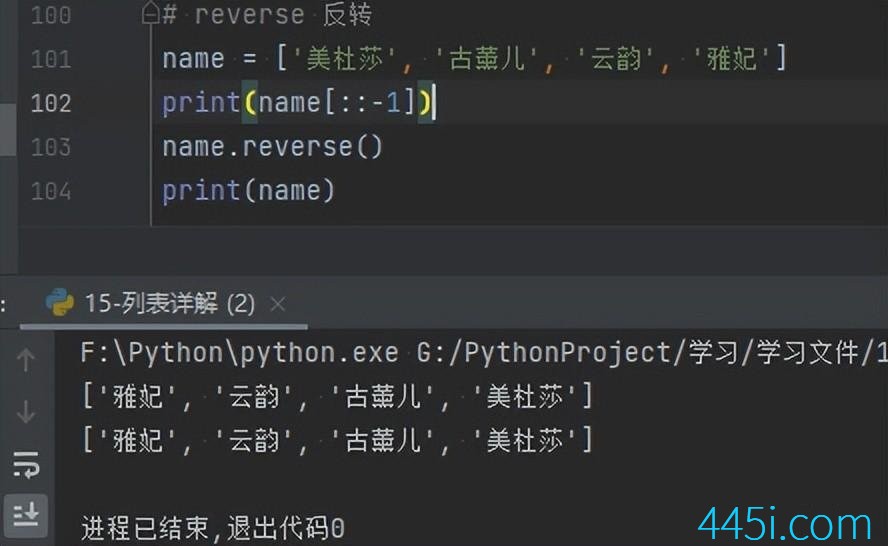This screenshot has height=546, width=888.
Task: Collapse the code fold marker at line 100
Action: tap(150, 13)
